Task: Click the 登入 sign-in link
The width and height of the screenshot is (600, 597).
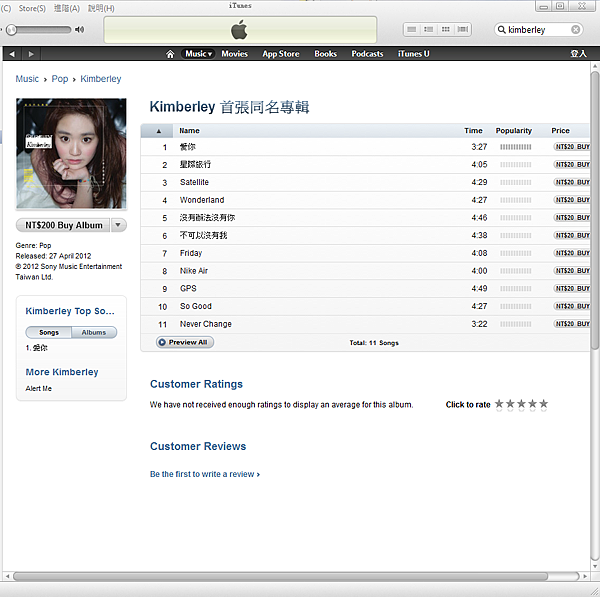Action: pyautogui.click(x=578, y=54)
